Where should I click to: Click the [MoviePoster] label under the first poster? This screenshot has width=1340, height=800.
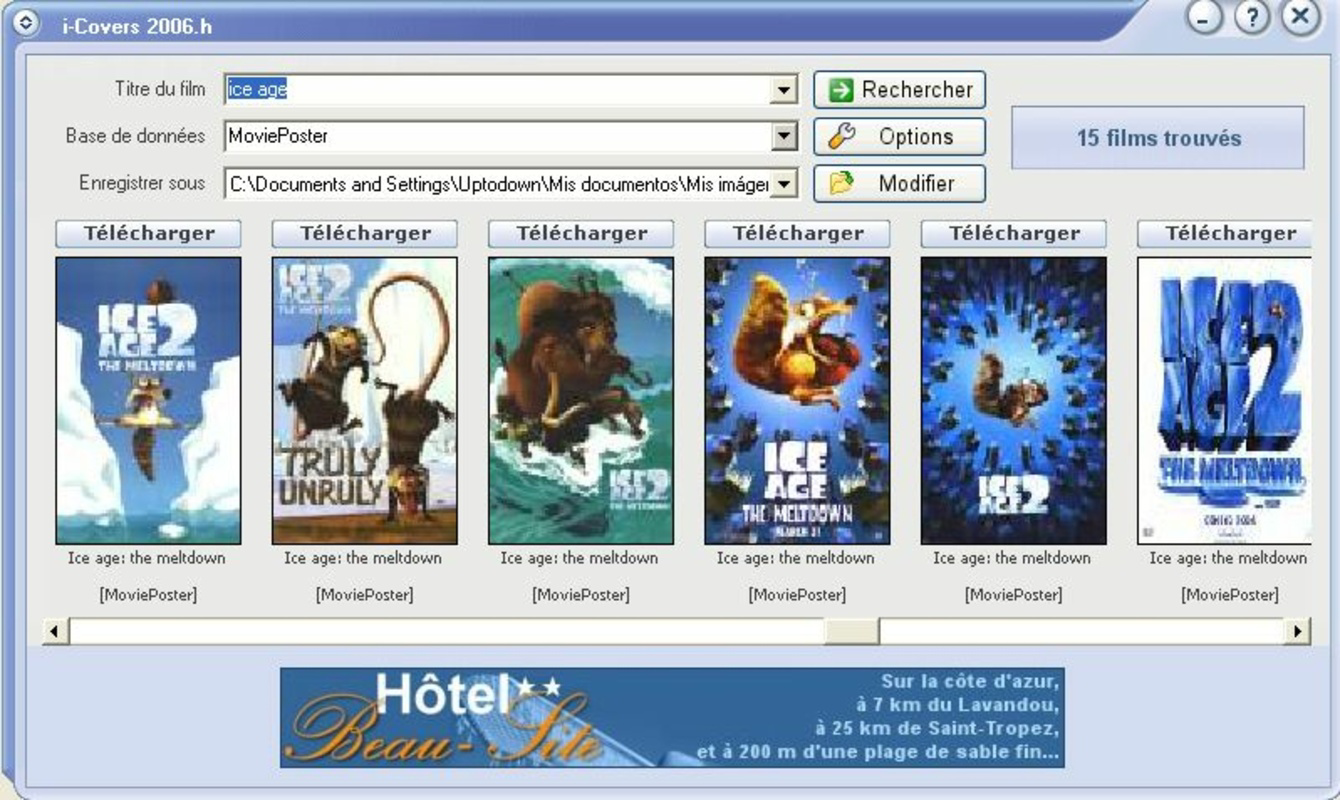(x=148, y=595)
